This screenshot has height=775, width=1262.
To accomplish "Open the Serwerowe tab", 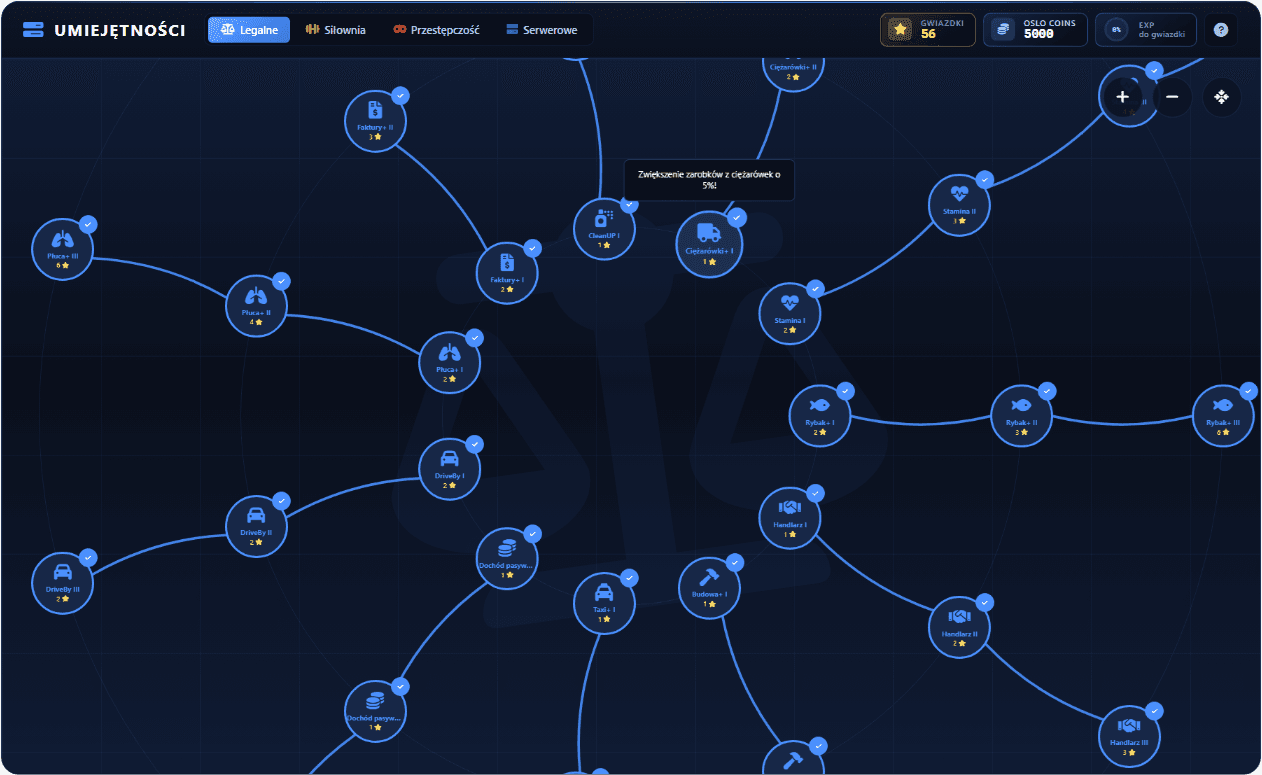I will coord(542,30).
